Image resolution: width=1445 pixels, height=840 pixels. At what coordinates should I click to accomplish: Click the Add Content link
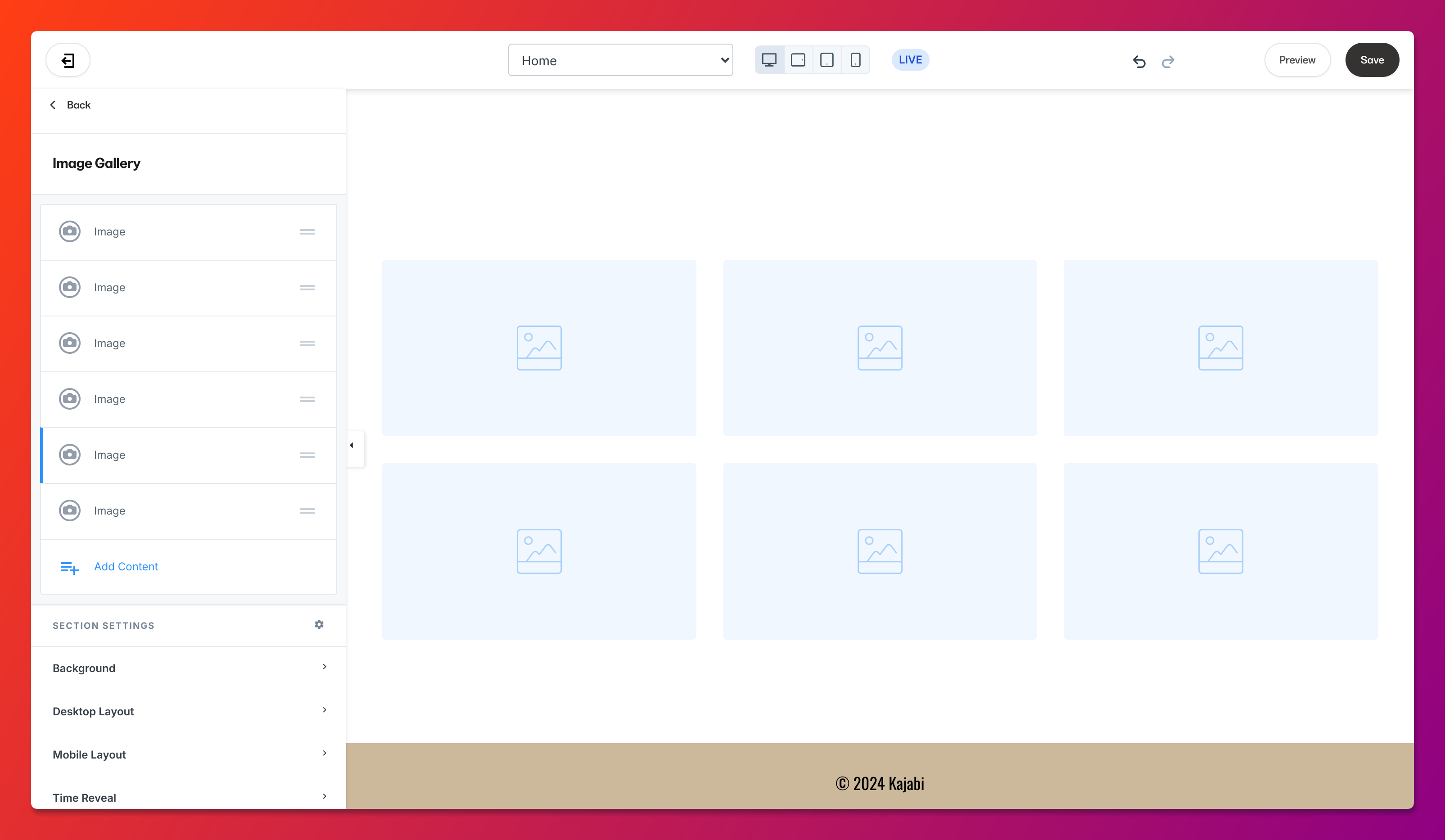[126, 566]
